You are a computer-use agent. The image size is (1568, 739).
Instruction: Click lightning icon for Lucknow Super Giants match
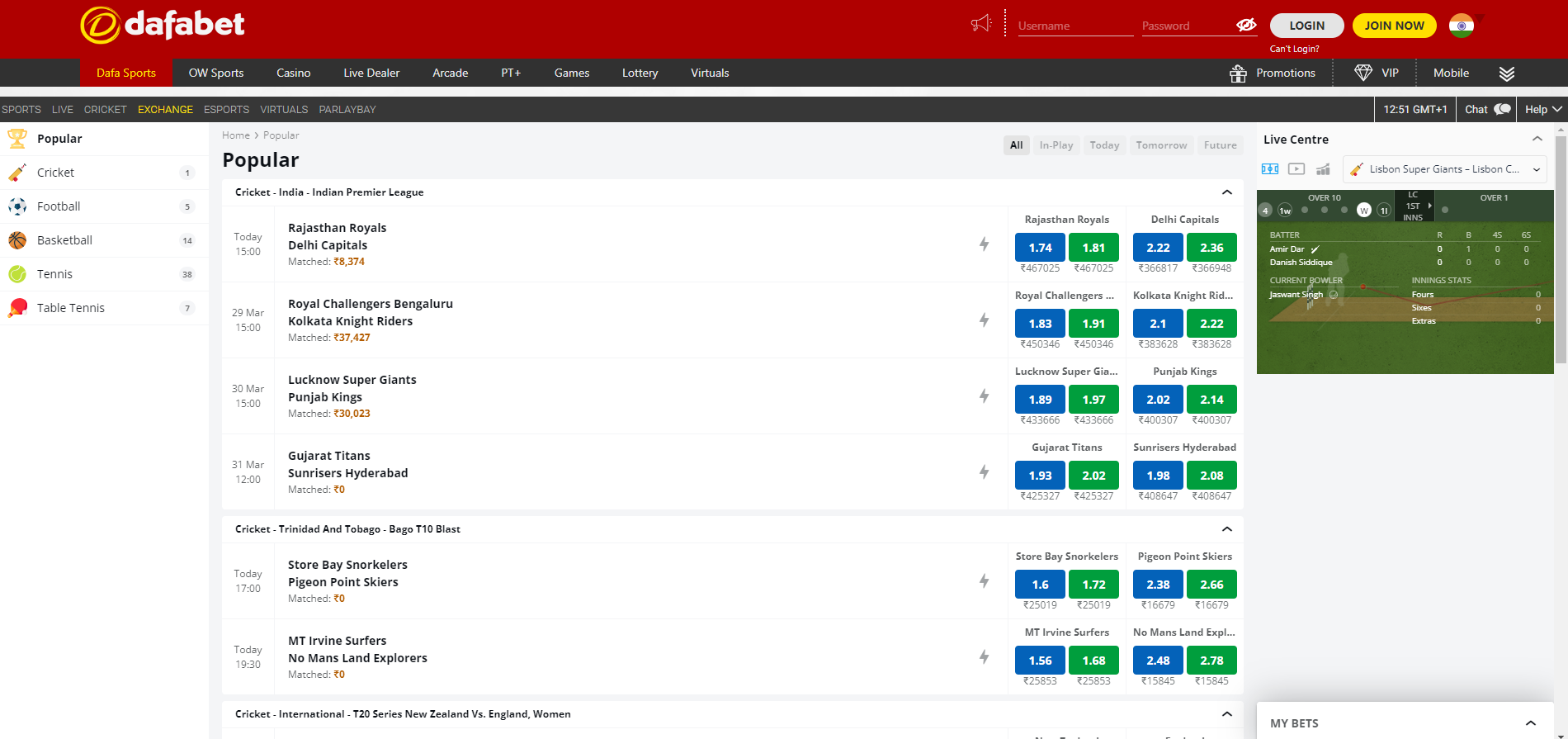click(984, 396)
